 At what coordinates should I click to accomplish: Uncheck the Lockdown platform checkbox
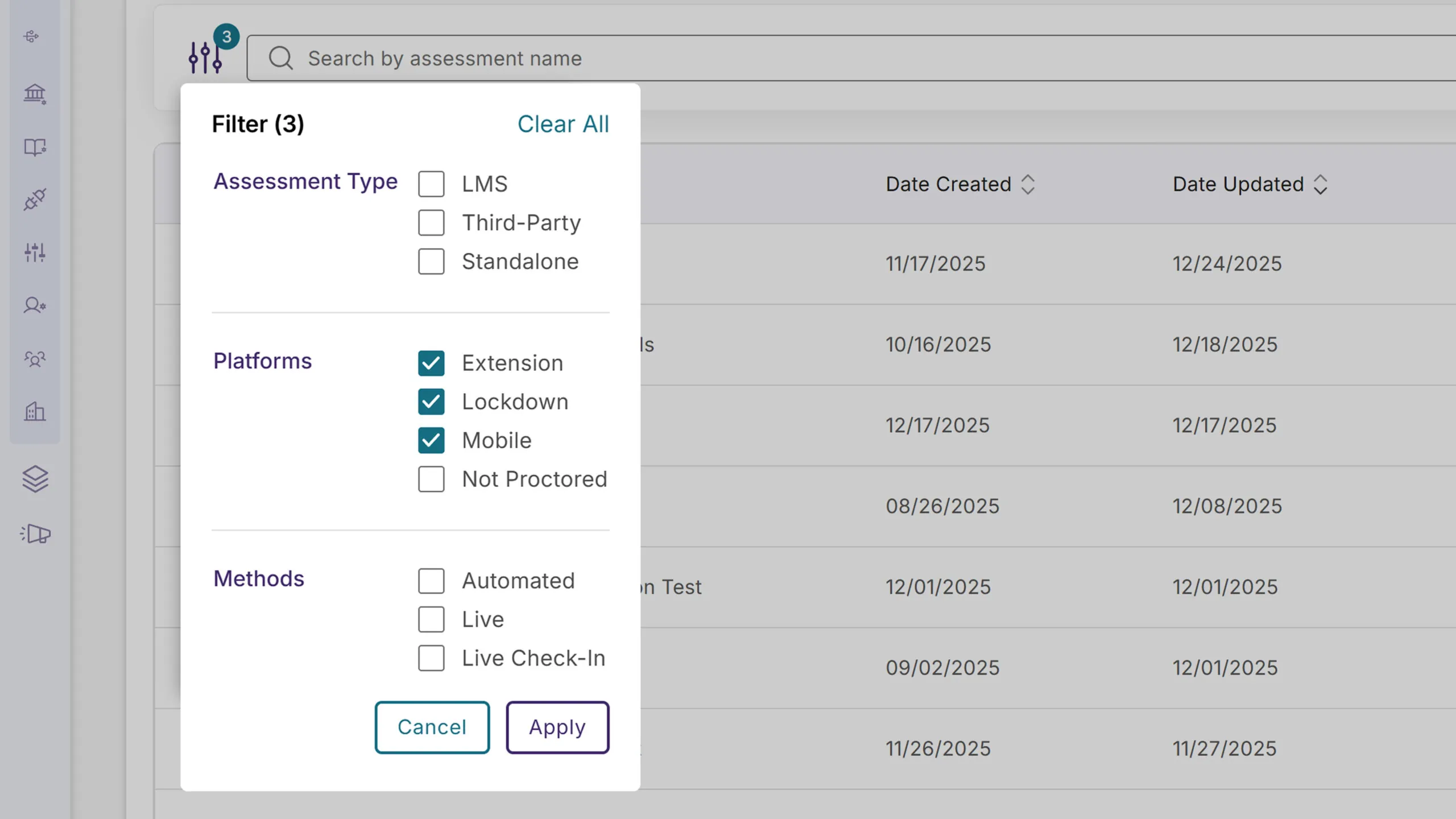pyautogui.click(x=431, y=402)
